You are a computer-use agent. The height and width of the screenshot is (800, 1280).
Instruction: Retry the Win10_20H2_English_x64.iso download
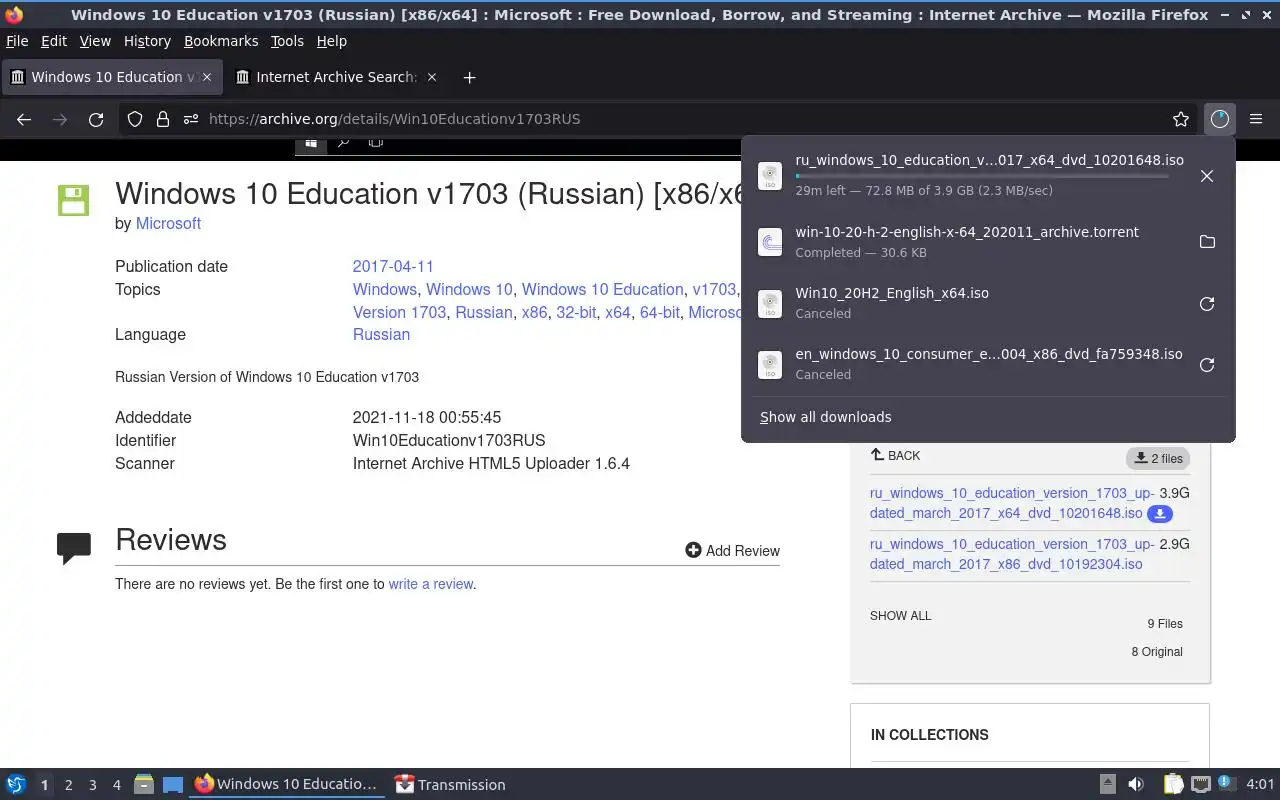pos(1207,304)
